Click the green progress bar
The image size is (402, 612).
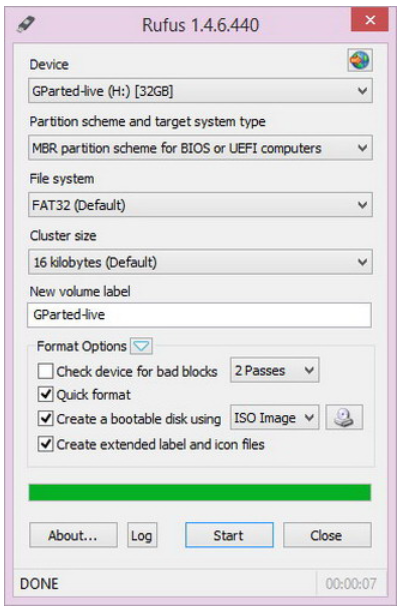click(x=200, y=493)
